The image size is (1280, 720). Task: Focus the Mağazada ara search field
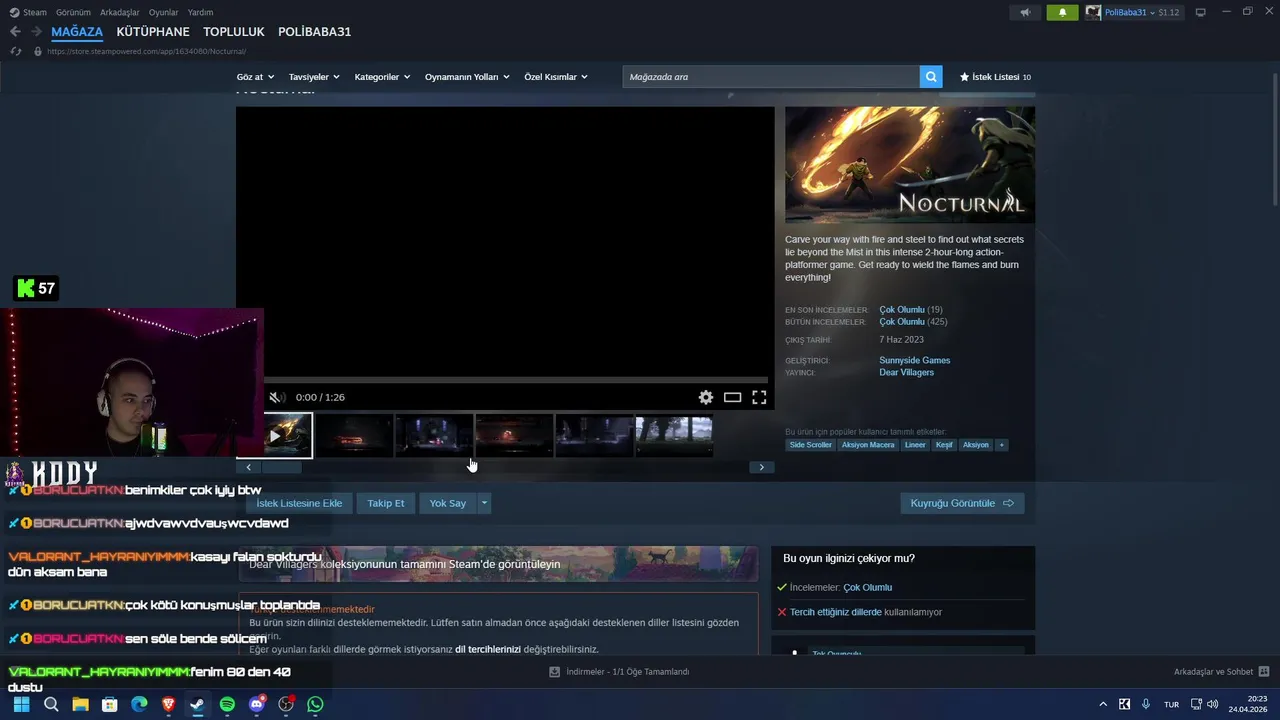click(x=771, y=77)
